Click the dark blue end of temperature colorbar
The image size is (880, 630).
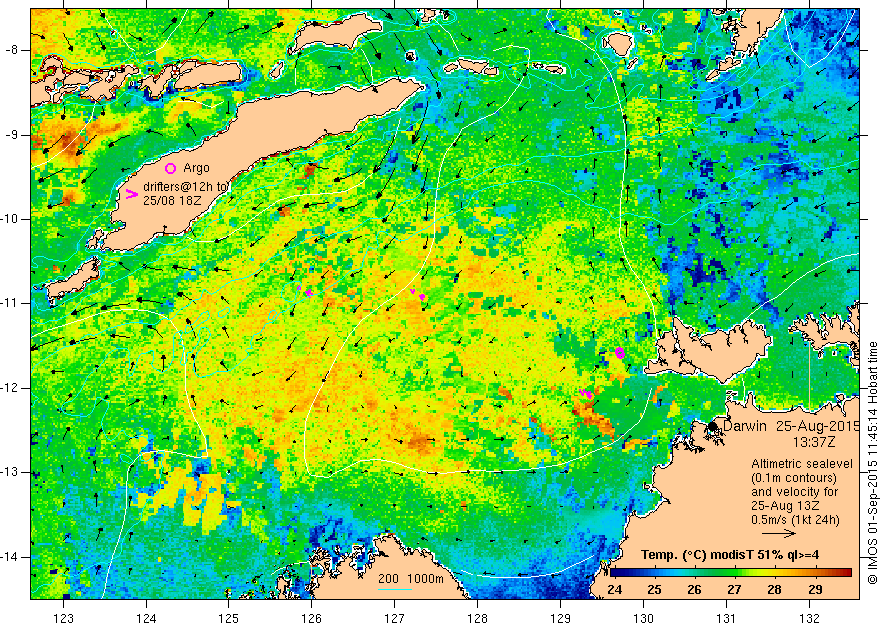(615, 573)
